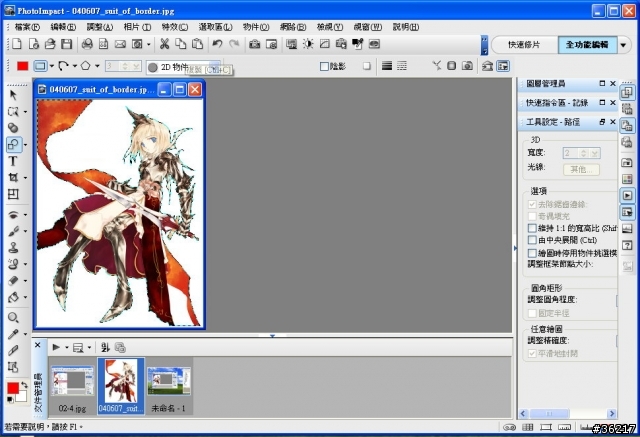Click the camera capture icon in toolbar
Screen dimensions: 640x437
(x=255, y=44)
